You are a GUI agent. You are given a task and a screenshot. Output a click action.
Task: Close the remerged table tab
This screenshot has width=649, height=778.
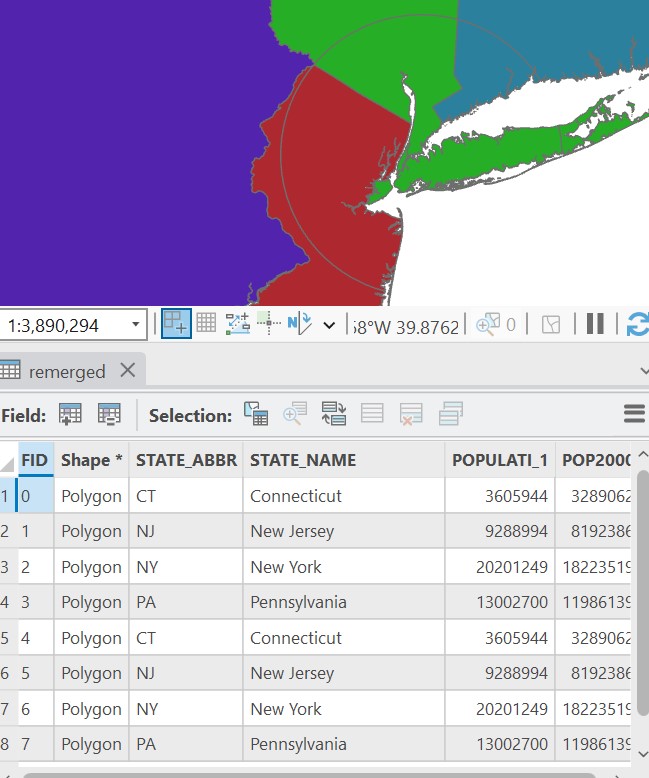pyautogui.click(x=127, y=370)
